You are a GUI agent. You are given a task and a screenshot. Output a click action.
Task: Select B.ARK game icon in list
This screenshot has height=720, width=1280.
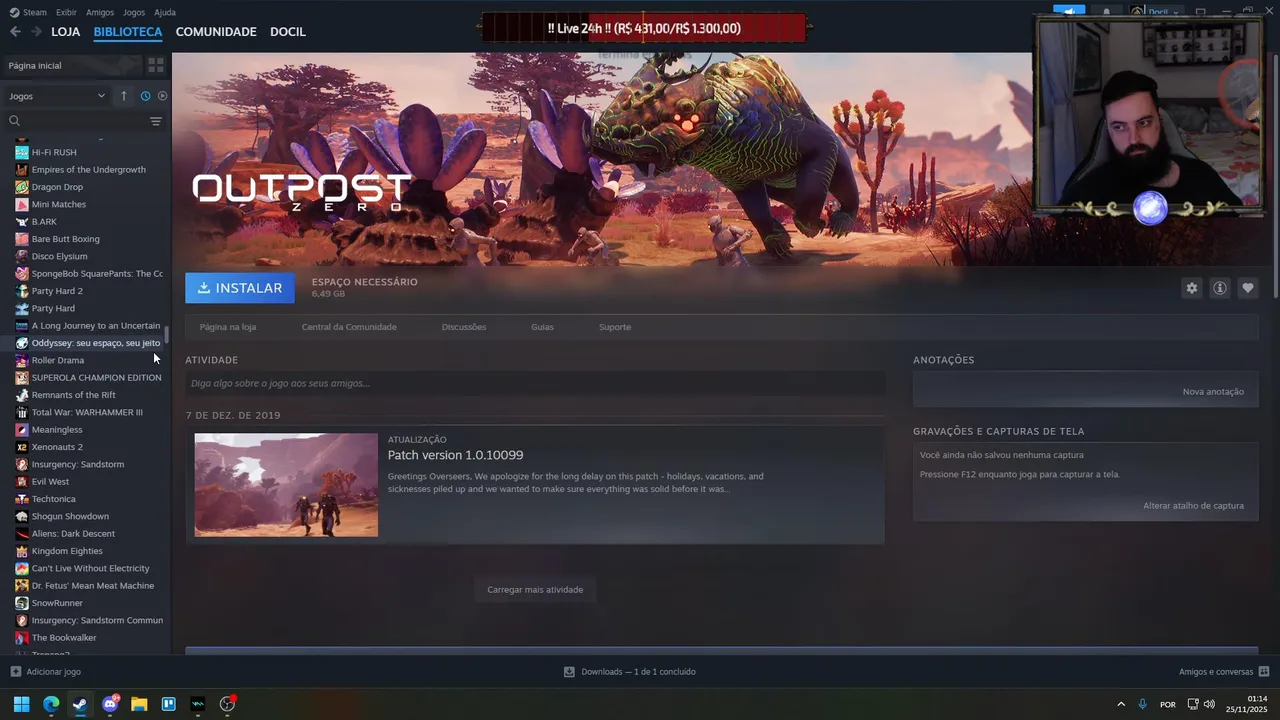(22, 222)
